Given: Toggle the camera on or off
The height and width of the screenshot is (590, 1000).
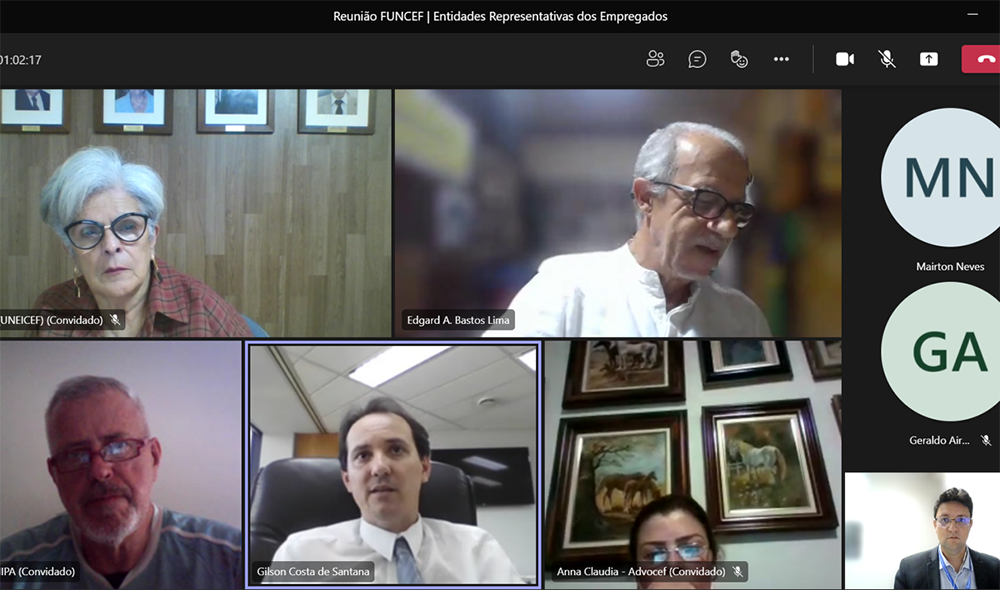Looking at the screenshot, I should [845, 59].
